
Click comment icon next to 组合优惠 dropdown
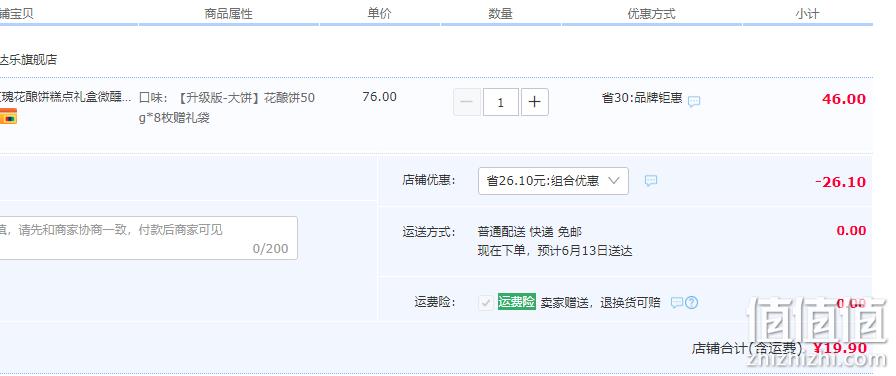click(x=651, y=181)
